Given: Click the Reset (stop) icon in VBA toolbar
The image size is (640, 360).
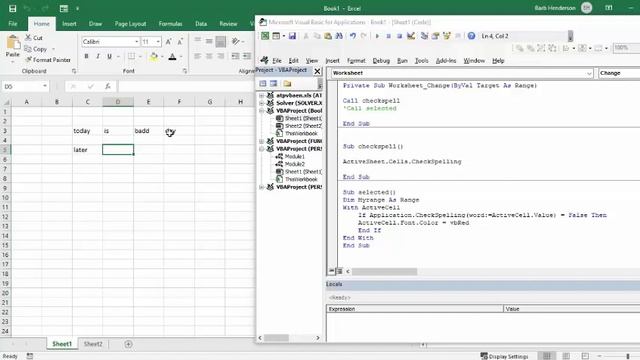Looking at the screenshot, I should coord(399,36).
